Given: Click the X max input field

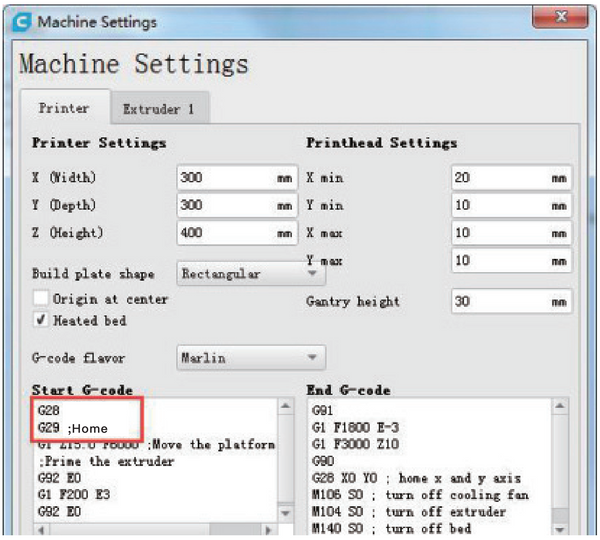Looking at the screenshot, I should [x=510, y=233].
